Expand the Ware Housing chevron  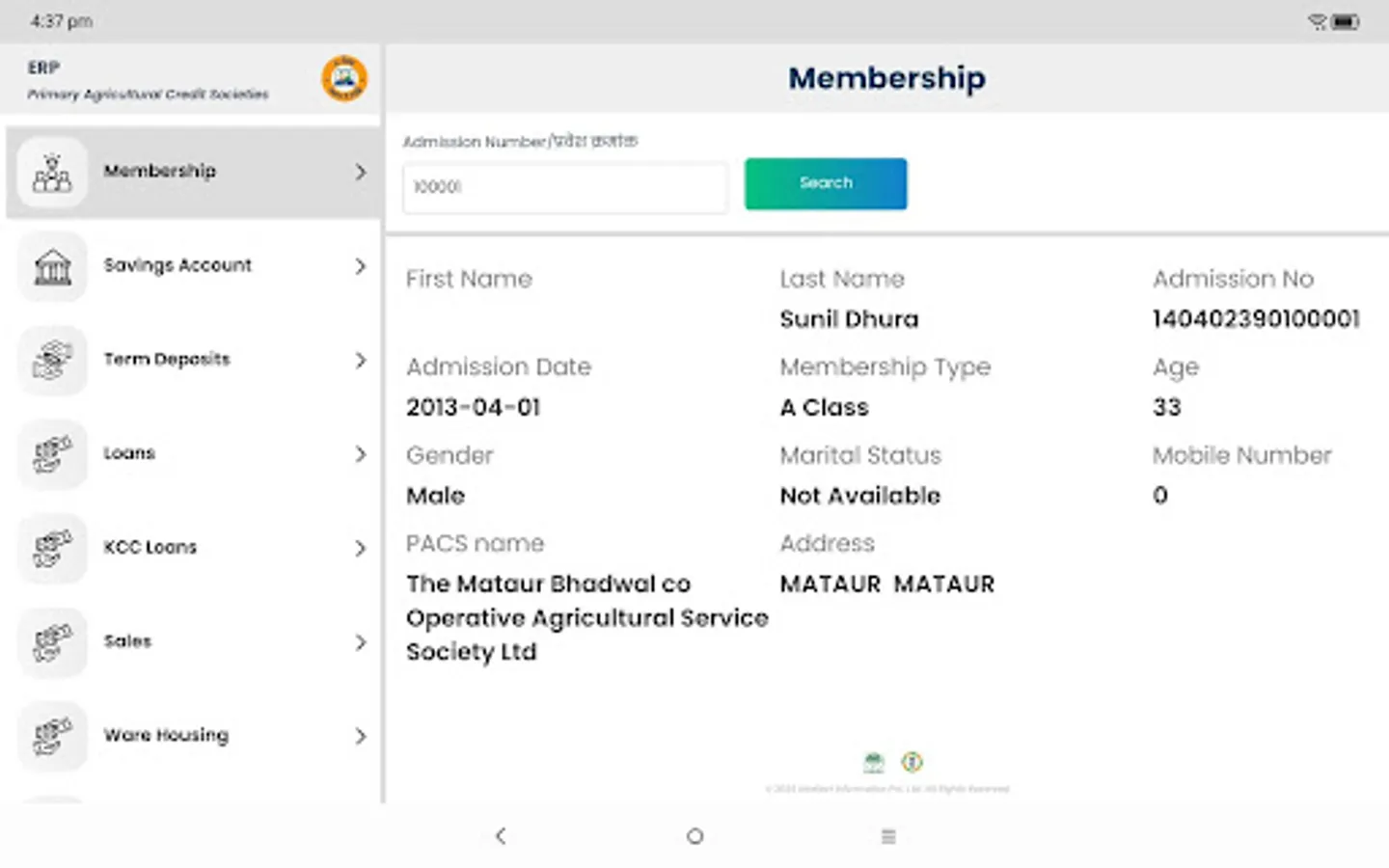click(361, 737)
